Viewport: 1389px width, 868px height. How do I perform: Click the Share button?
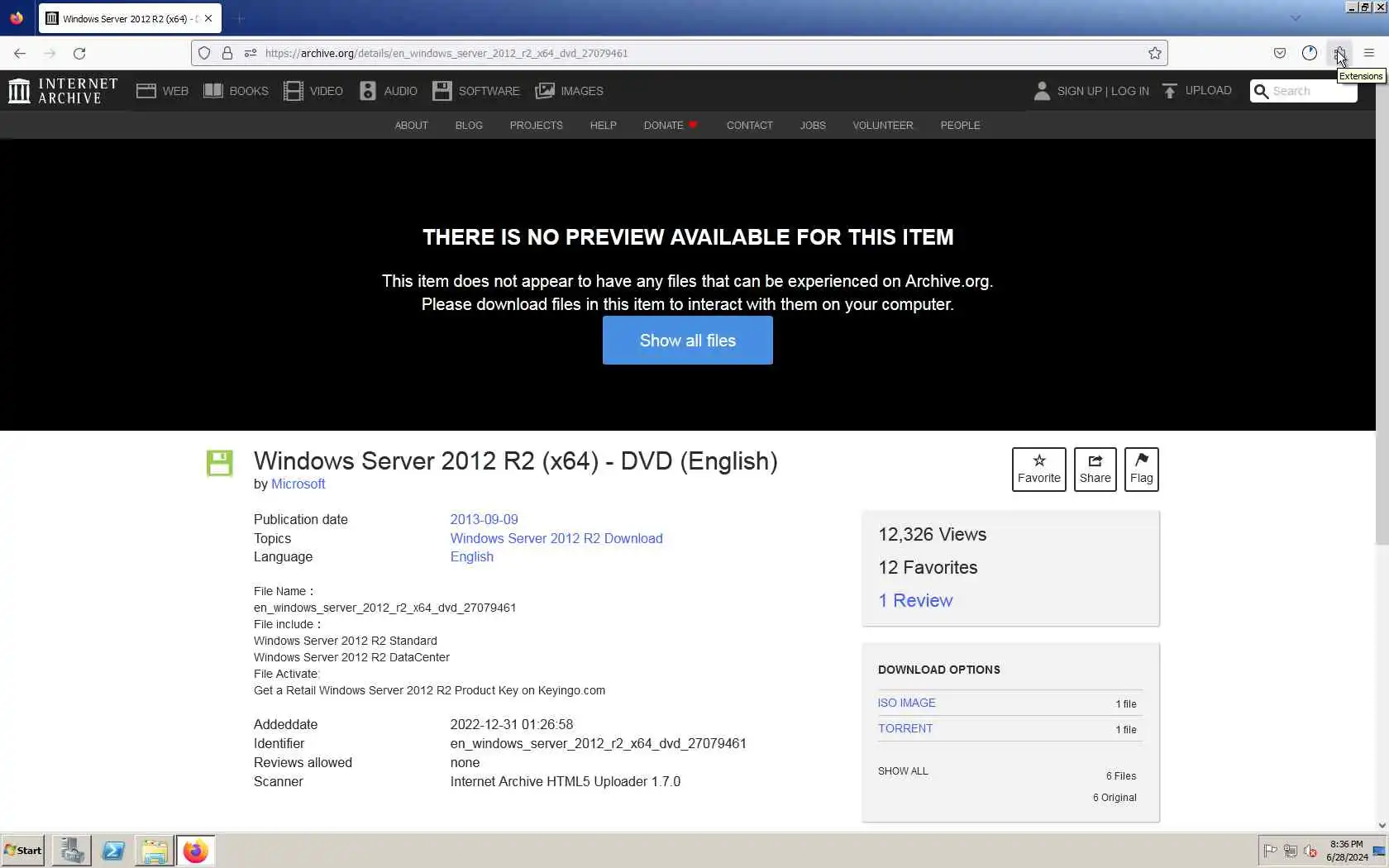pyautogui.click(x=1095, y=470)
